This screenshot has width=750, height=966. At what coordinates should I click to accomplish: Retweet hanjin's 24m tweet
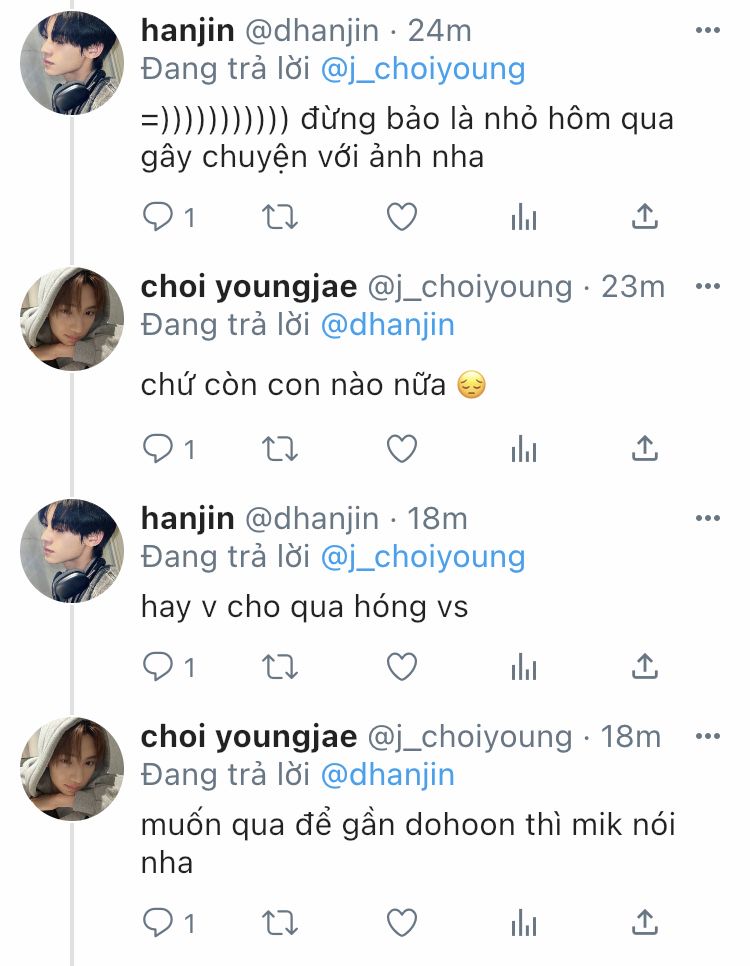[280, 217]
